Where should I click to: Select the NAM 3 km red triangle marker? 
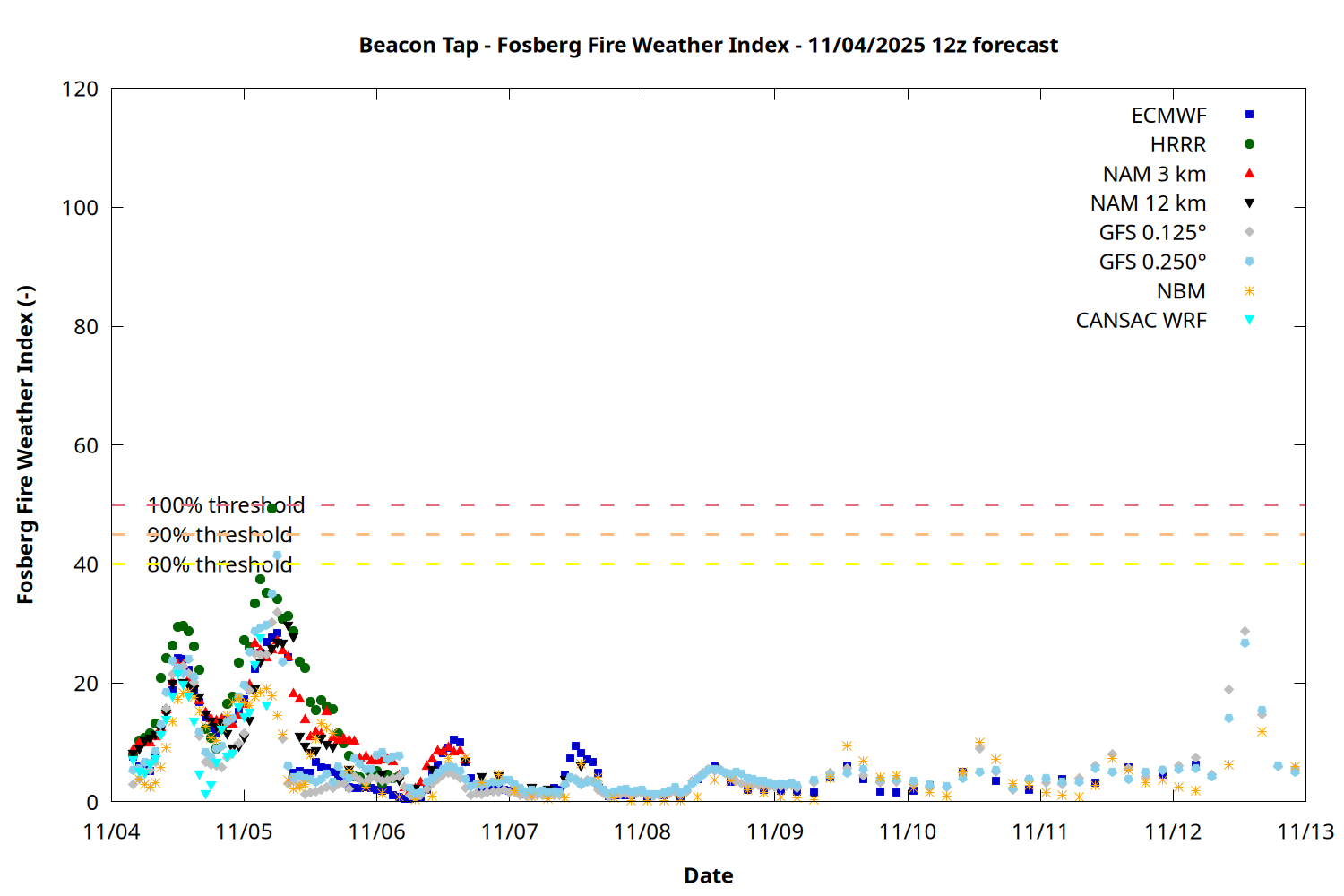[x=1249, y=173]
